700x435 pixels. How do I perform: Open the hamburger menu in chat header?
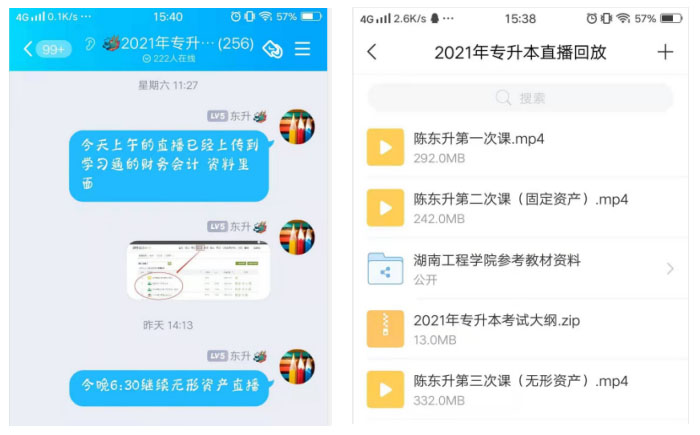click(302, 49)
